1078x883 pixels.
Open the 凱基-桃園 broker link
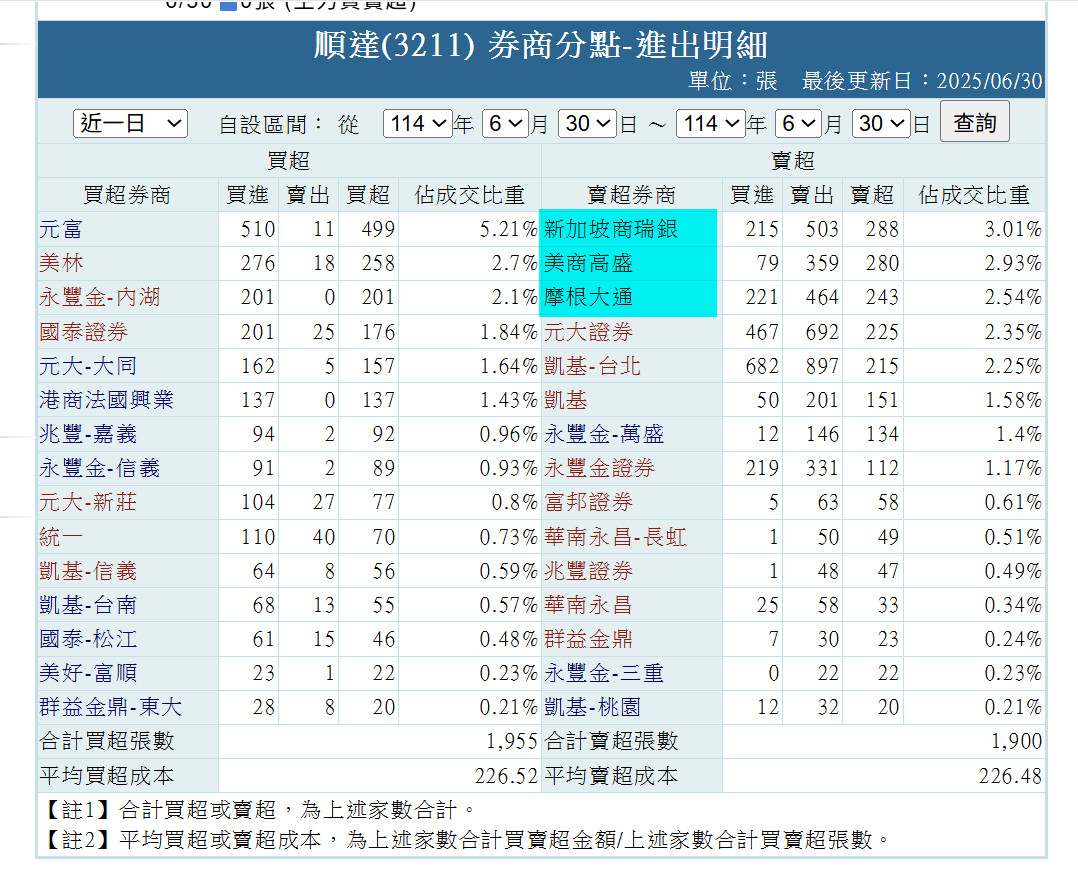(x=592, y=707)
